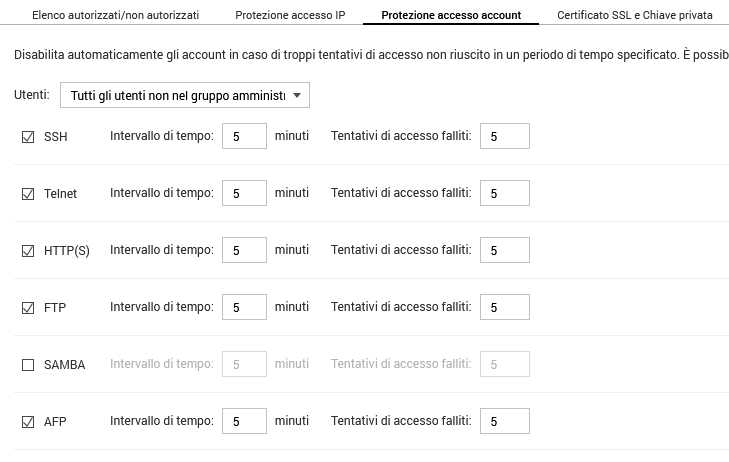Focus the Telnet time interval field
Viewport: 729px width, 462px height.
coord(243,193)
